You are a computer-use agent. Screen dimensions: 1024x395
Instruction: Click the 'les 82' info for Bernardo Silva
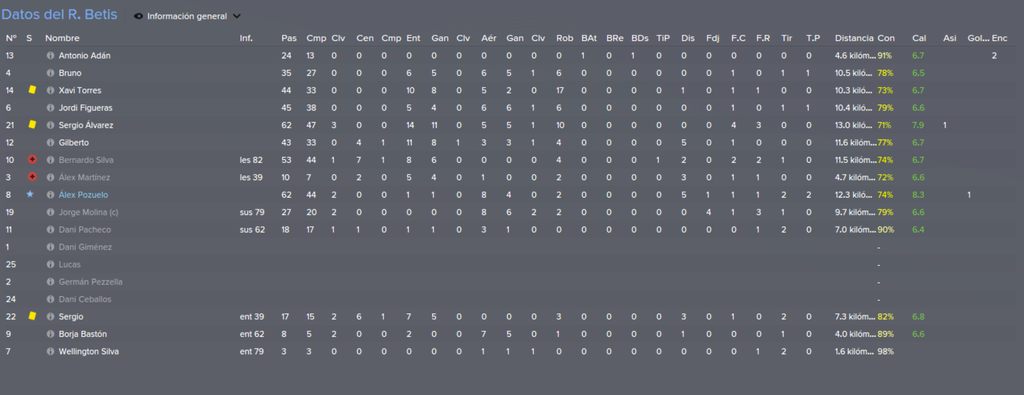251,160
